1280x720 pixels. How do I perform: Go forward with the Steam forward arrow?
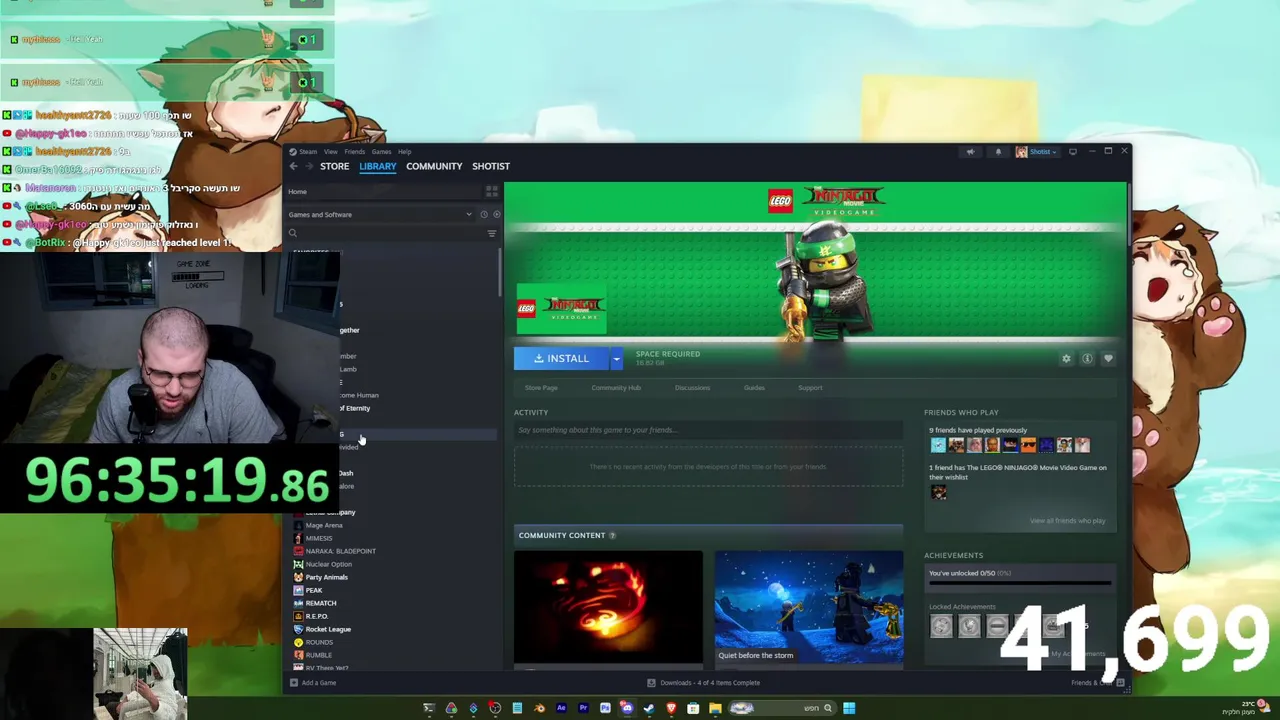307,166
